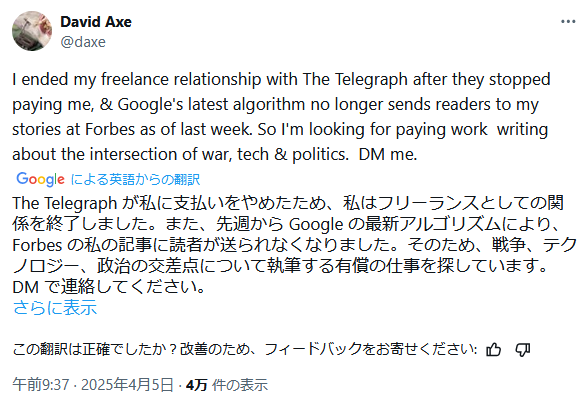This screenshot has width=588, height=405.
Task: Click 'Google's latest algorithm' phrase in tweet
Action: click(212, 105)
